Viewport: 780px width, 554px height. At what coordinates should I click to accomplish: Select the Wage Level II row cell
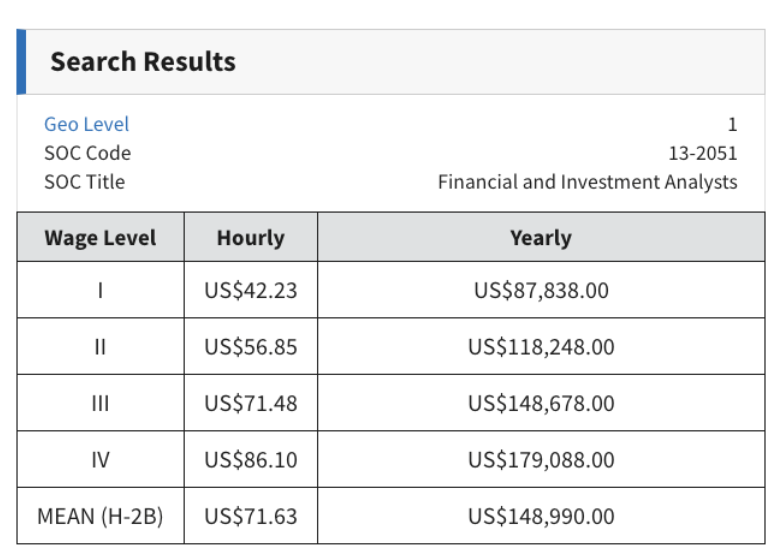coord(100,347)
